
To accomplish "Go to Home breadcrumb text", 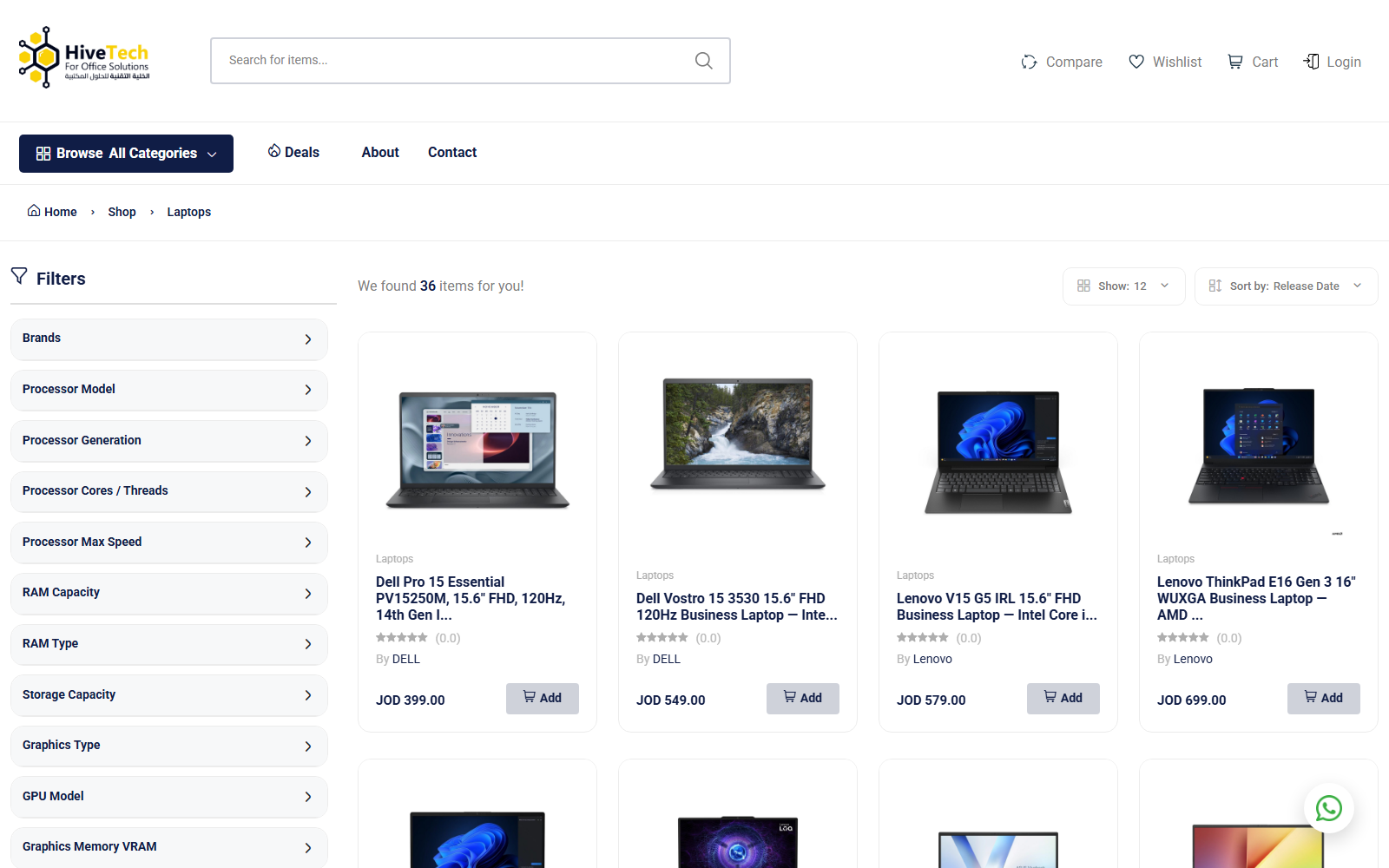I will click(x=61, y=212).
